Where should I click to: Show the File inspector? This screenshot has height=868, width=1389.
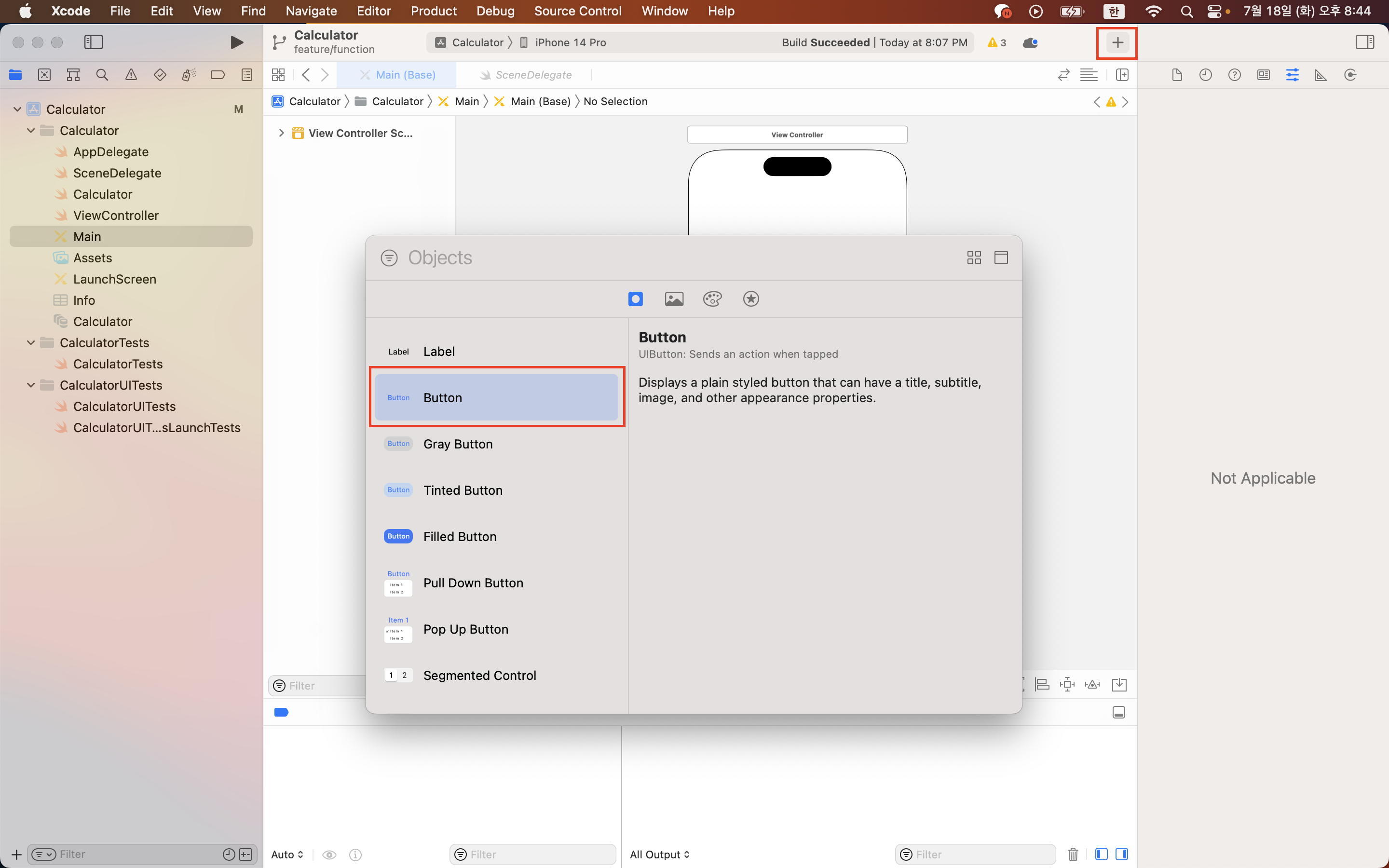pyautogui.click(x=1177, y=75)
